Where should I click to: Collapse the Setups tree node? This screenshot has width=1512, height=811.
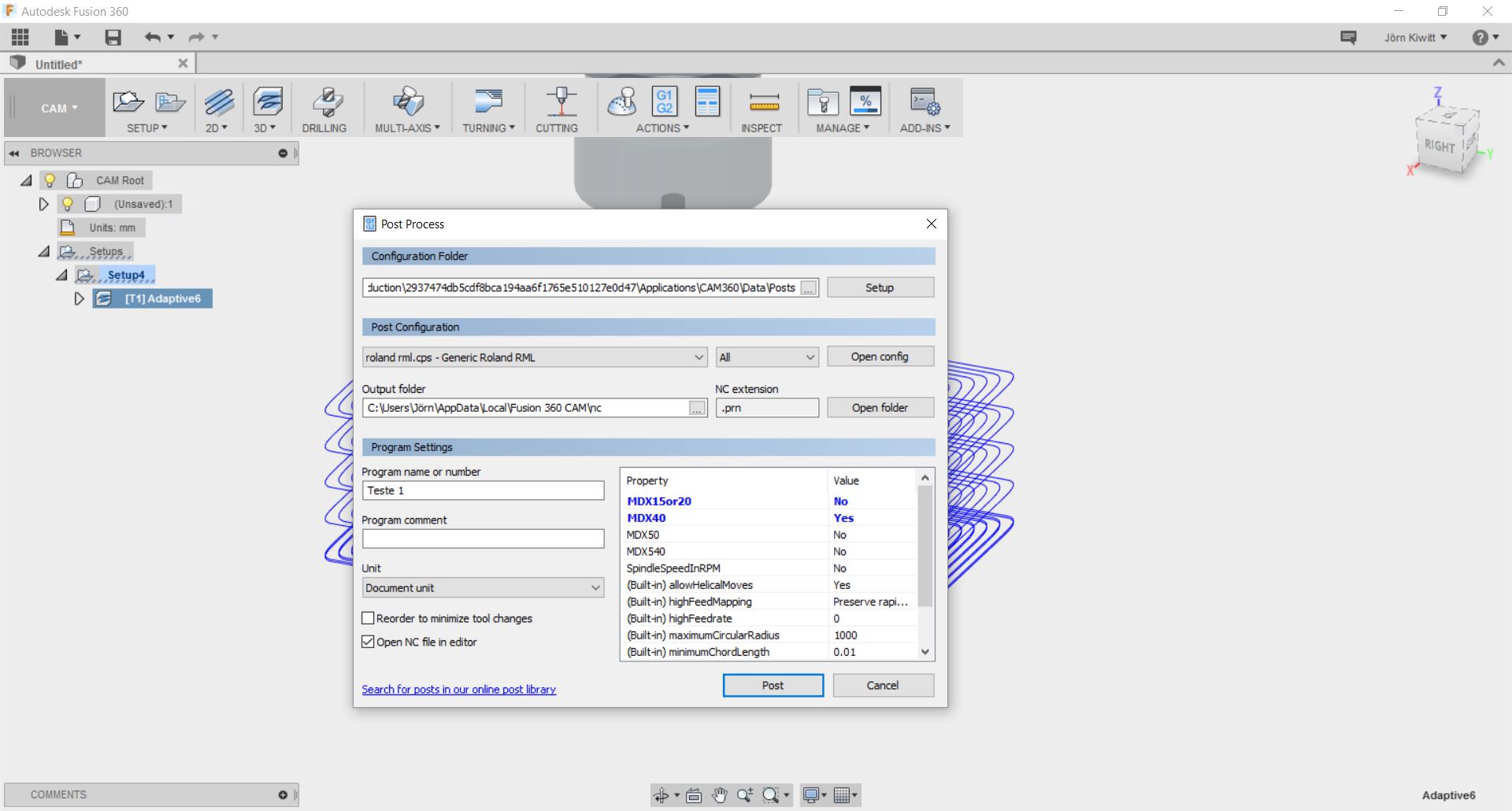43,251
